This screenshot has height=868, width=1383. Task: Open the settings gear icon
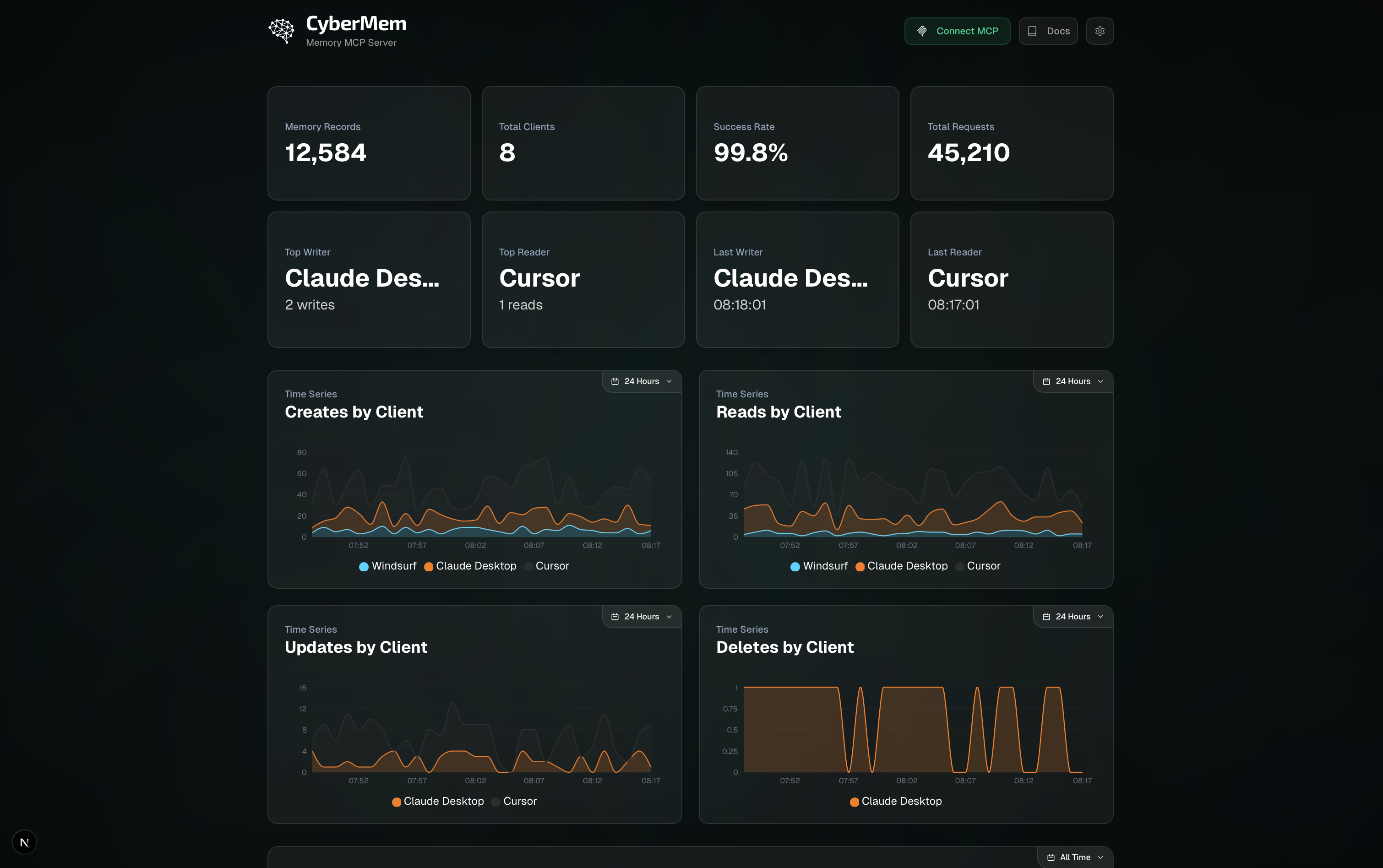(1100, 31)
